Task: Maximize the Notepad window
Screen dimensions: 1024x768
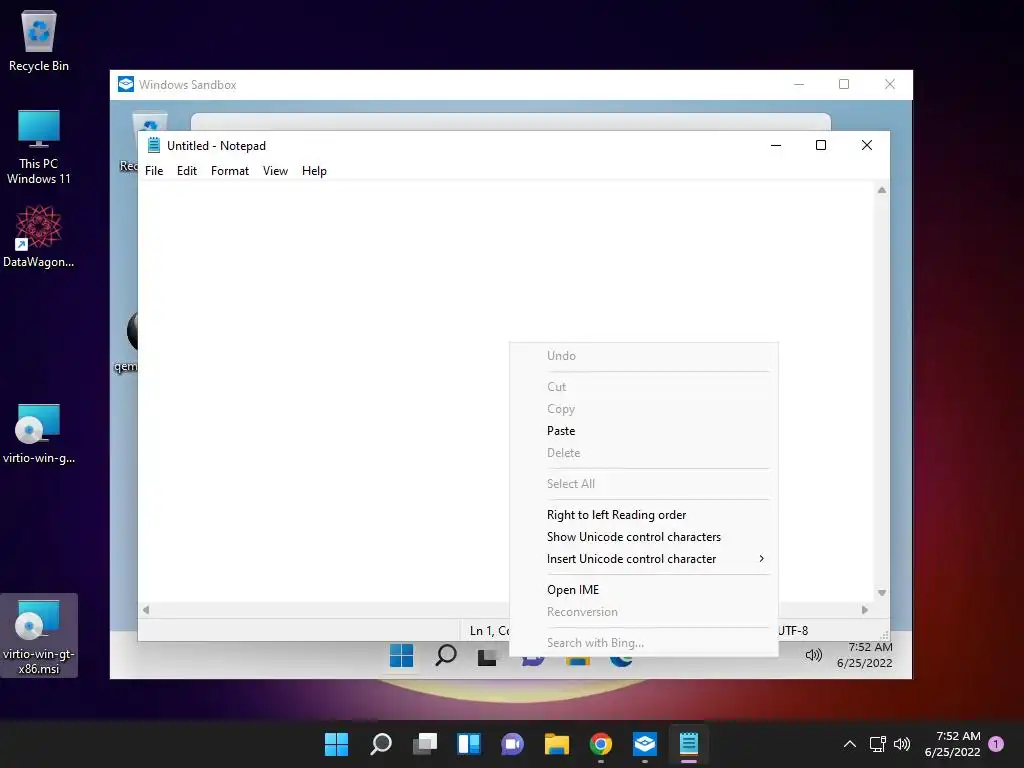Action: click(821, 145)
